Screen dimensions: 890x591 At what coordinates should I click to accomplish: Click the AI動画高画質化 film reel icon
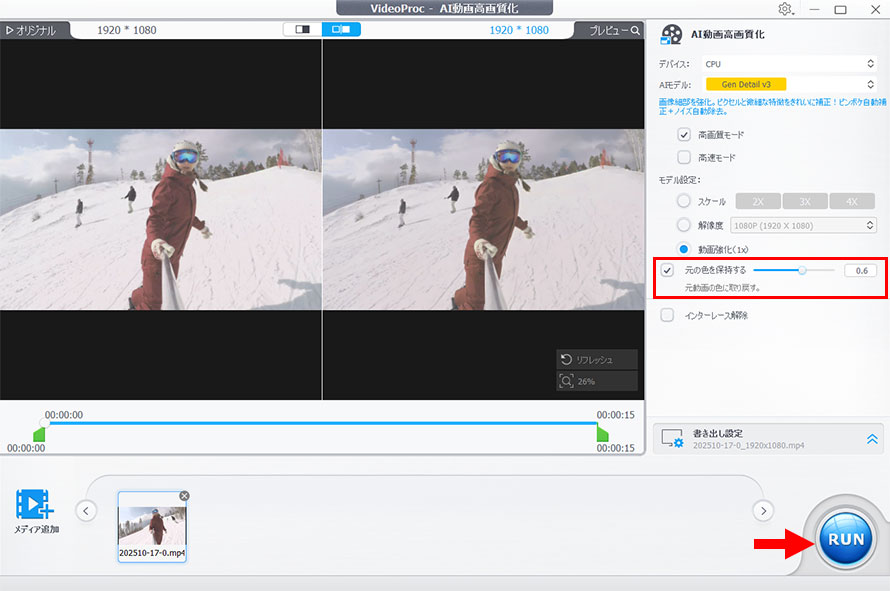click(x=671, y=35)
